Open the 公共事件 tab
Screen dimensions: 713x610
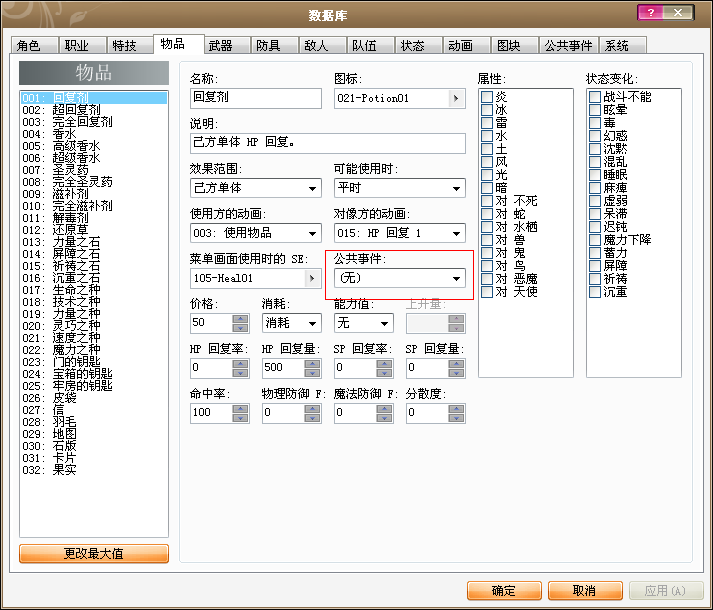[568, 45]
